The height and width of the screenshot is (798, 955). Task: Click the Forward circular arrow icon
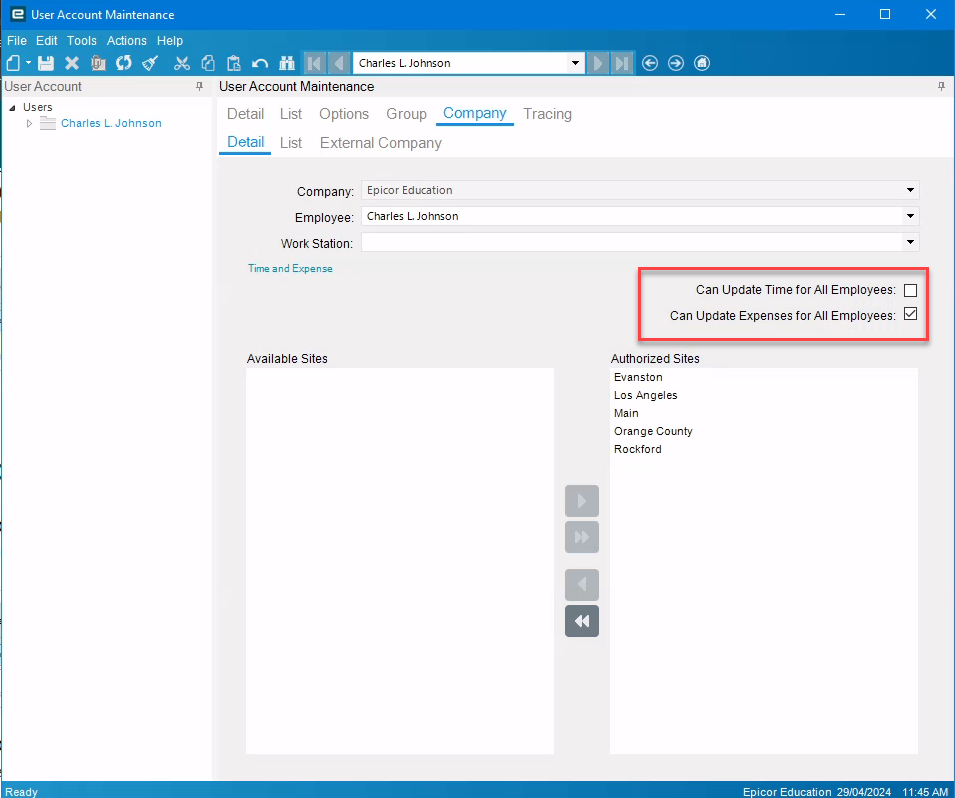point(676,63)
